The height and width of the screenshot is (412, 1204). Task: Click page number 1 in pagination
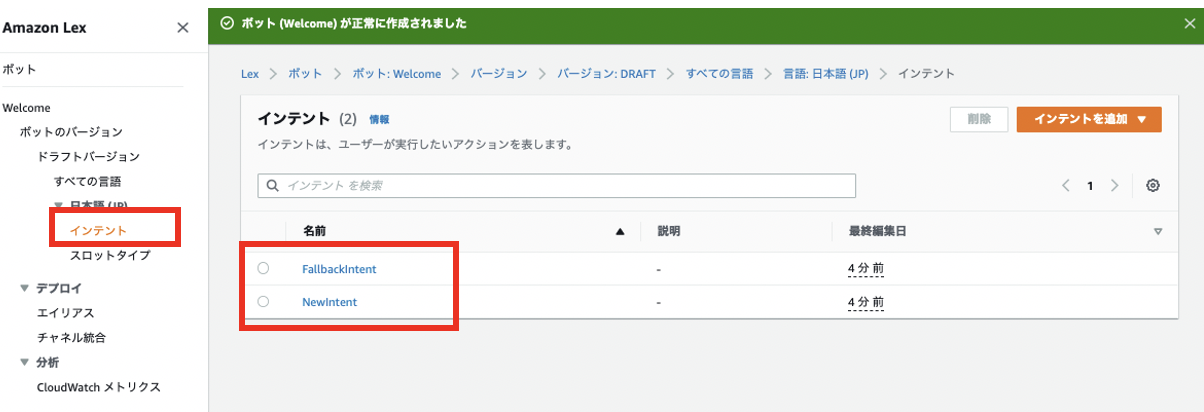tap(1090, 185)
